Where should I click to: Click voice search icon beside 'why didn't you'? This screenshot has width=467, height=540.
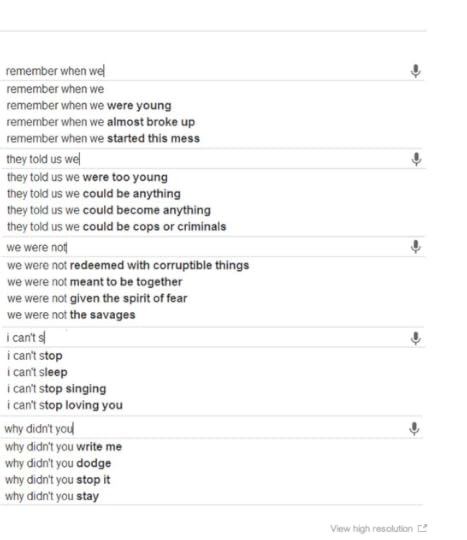(414, 429)
